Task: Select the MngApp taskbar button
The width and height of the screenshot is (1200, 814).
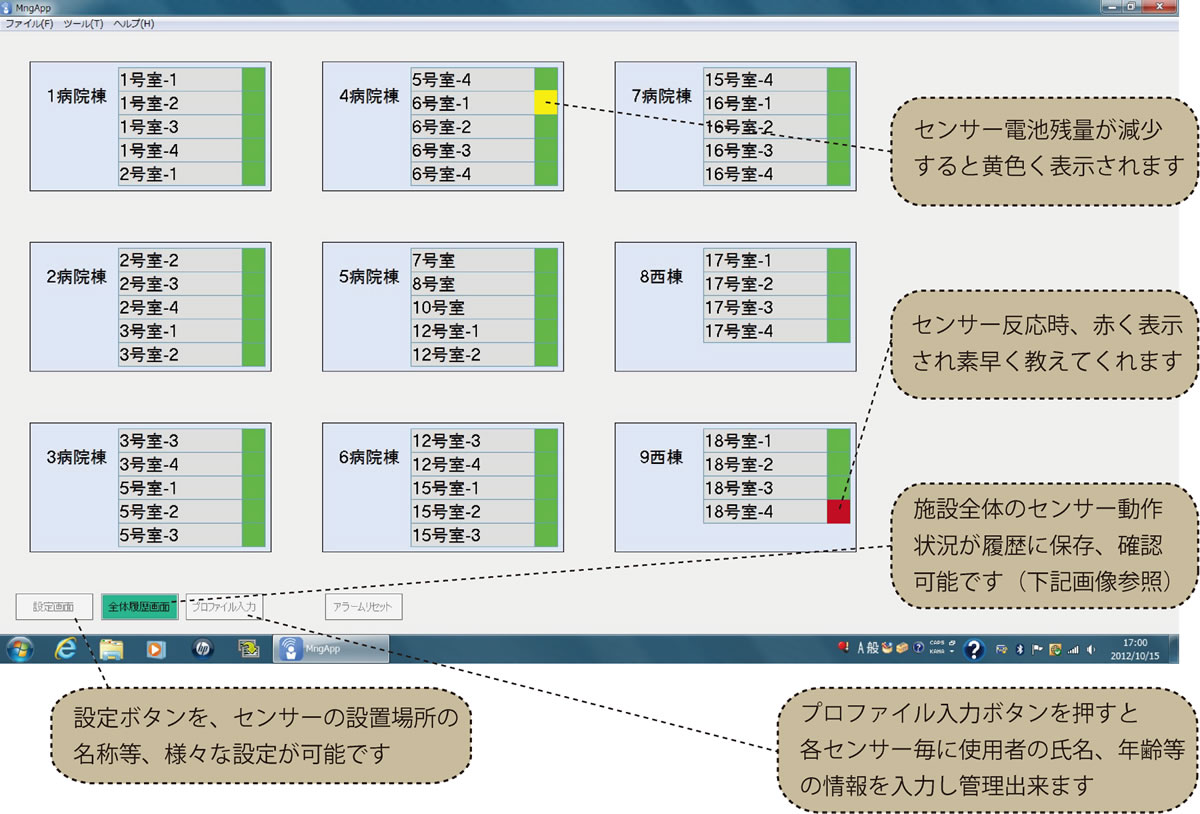Action: 331,648
